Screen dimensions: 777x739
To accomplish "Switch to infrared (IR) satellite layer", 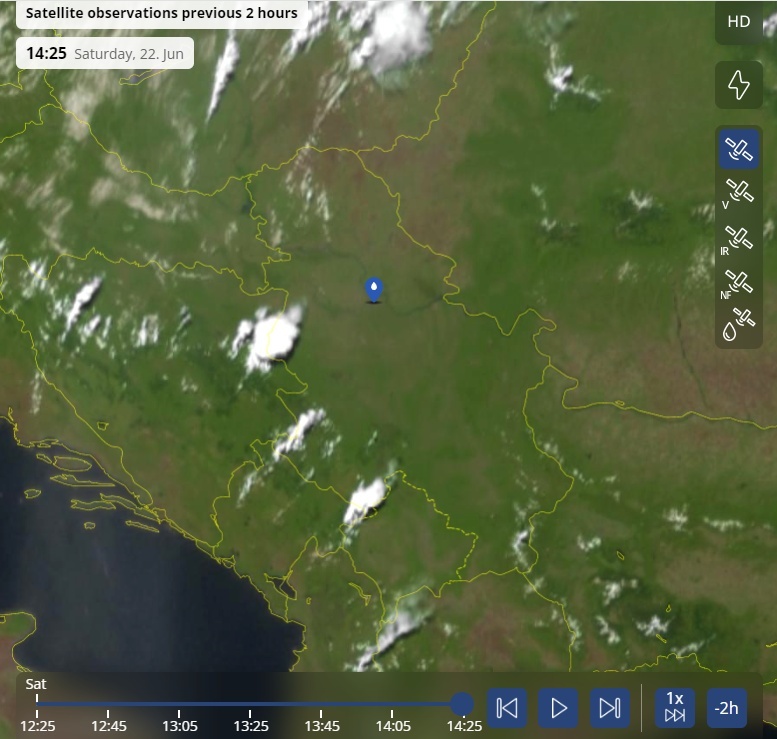I will pos(738,239).
